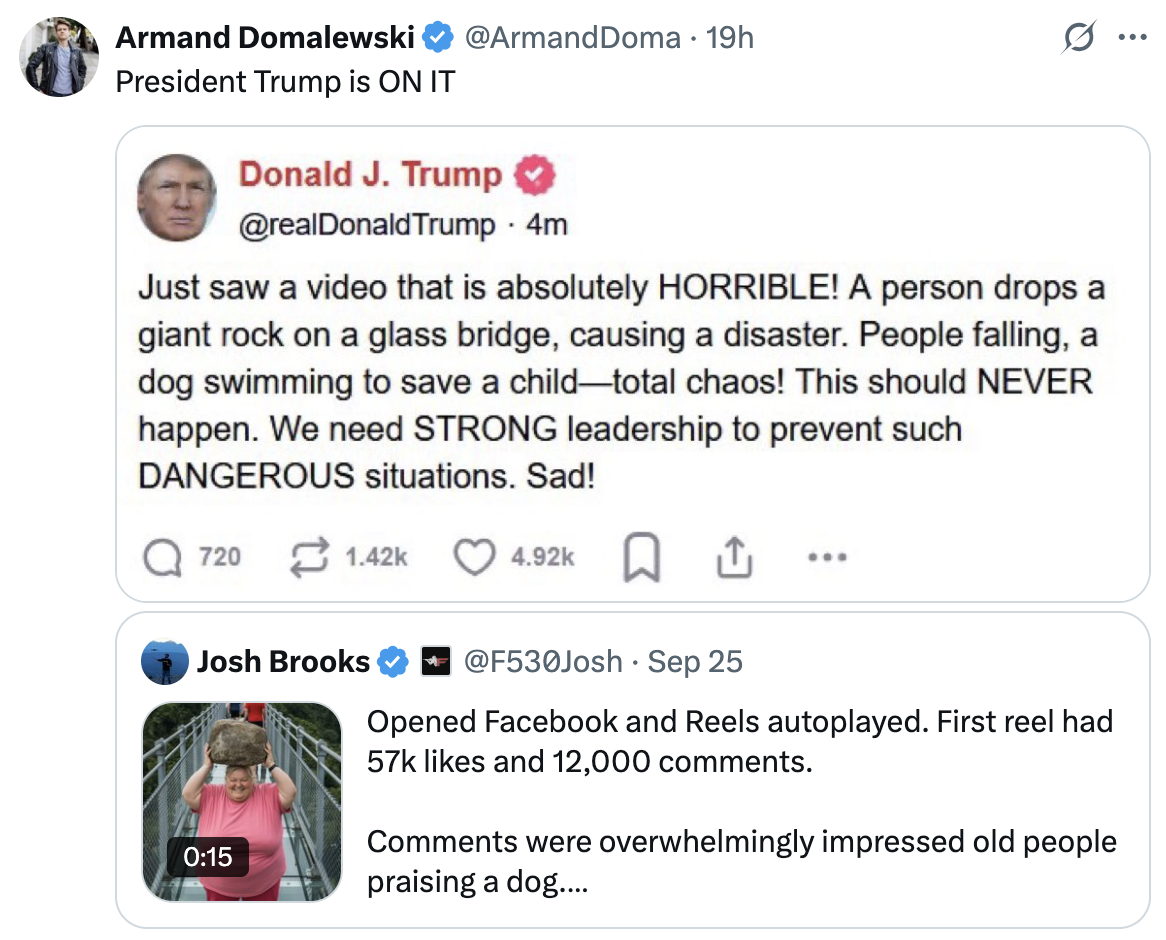Open the 19h timestamp link
The height and width of the screenshot is (940, 1166).
click(730, 38)
